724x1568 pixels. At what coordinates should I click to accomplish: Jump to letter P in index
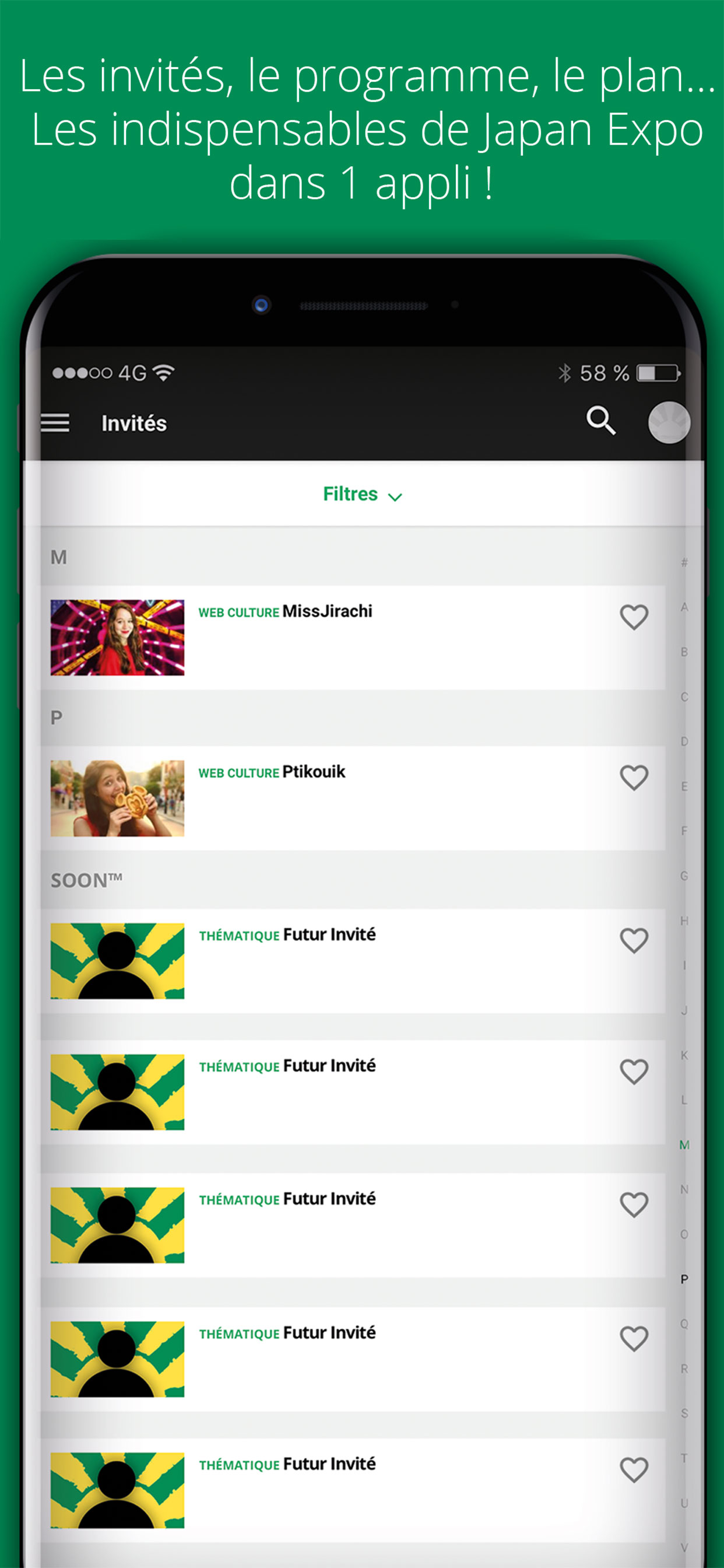pyautogui.click(x=684, y=1279)
